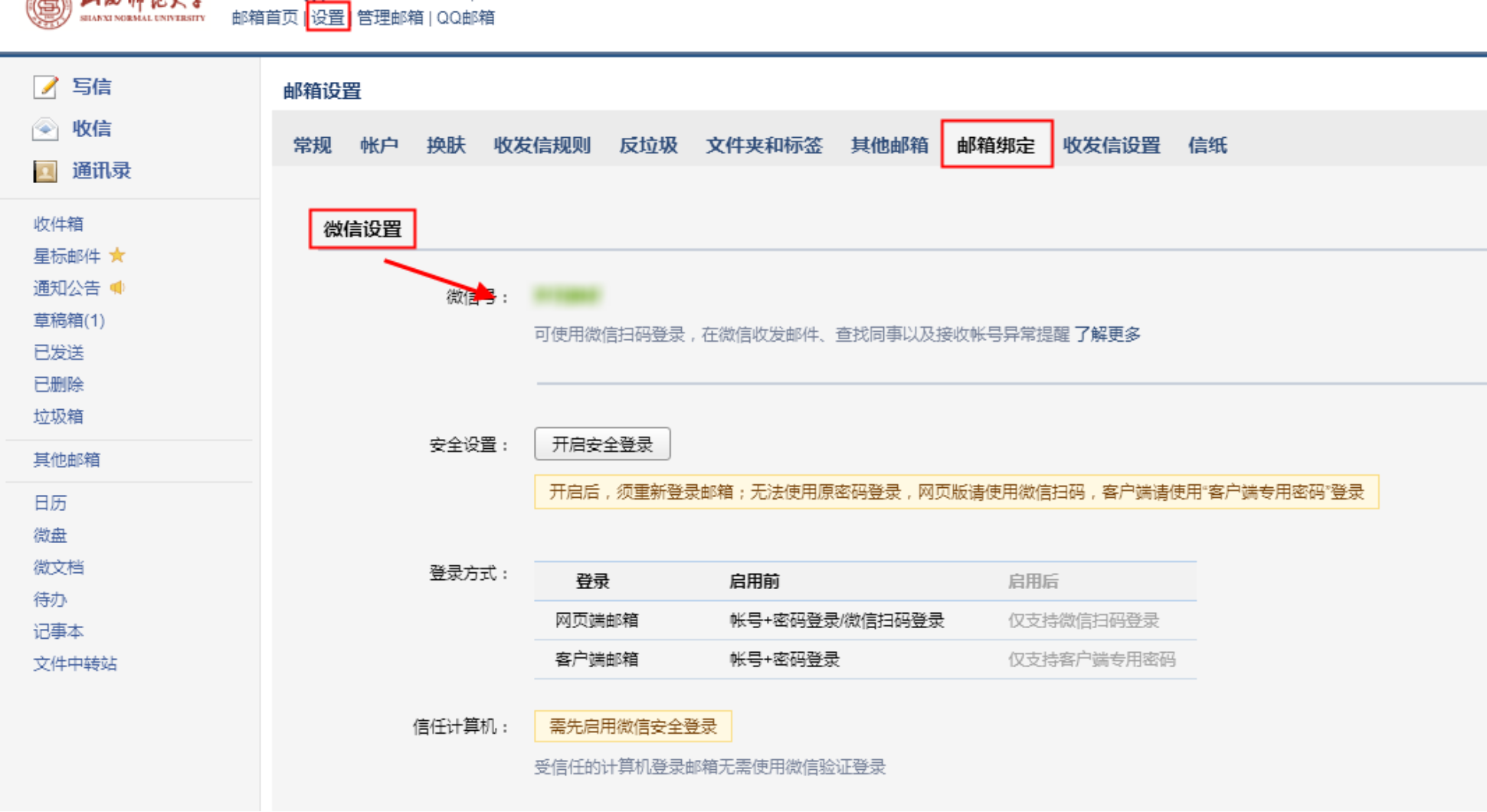The width and height of the screenshot is (1487, 812).
Task: Open 文件中转站 in the sidebar
Action: pyautogui.click(x=75, y=663)
